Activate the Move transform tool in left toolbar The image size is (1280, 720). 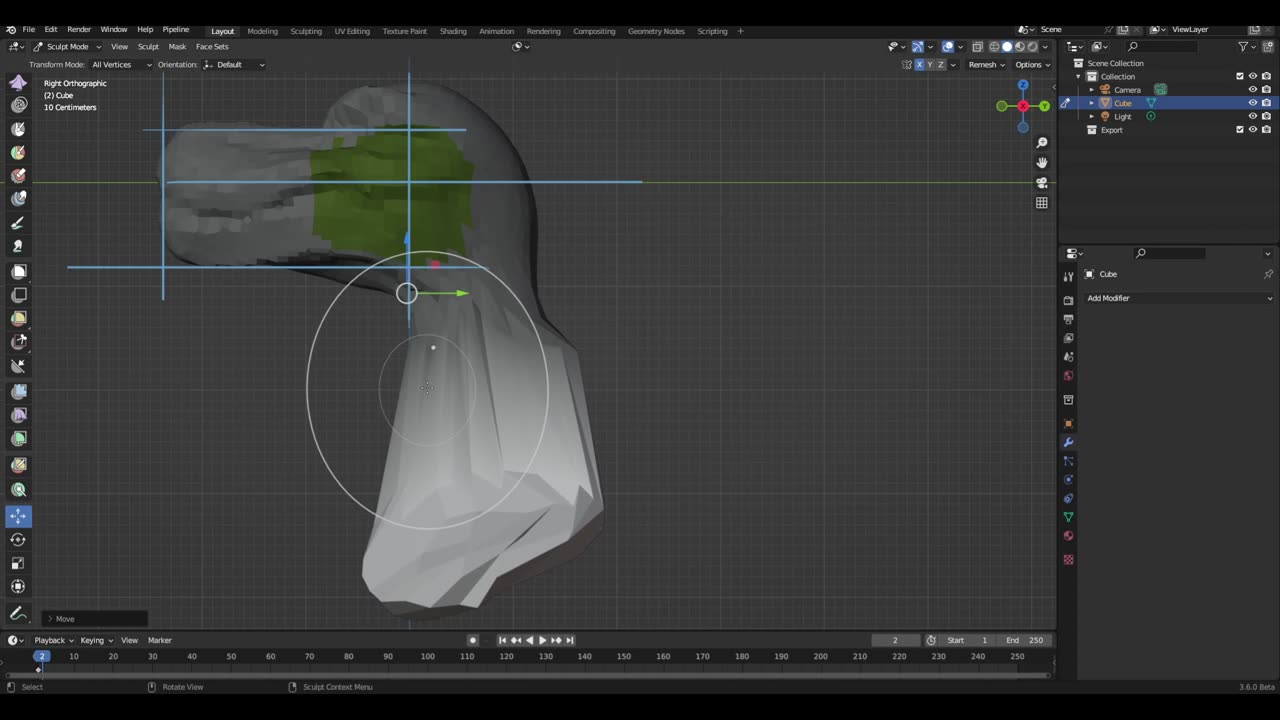[x=18, y=516]
